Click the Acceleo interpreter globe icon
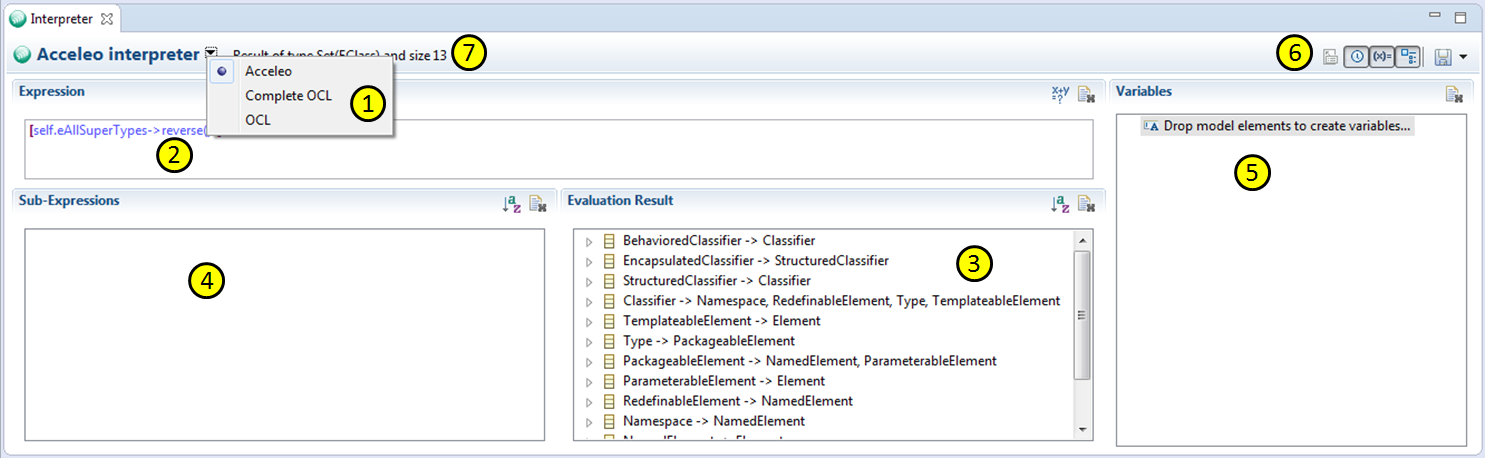The image size is (1485, 458). (22, 55)
